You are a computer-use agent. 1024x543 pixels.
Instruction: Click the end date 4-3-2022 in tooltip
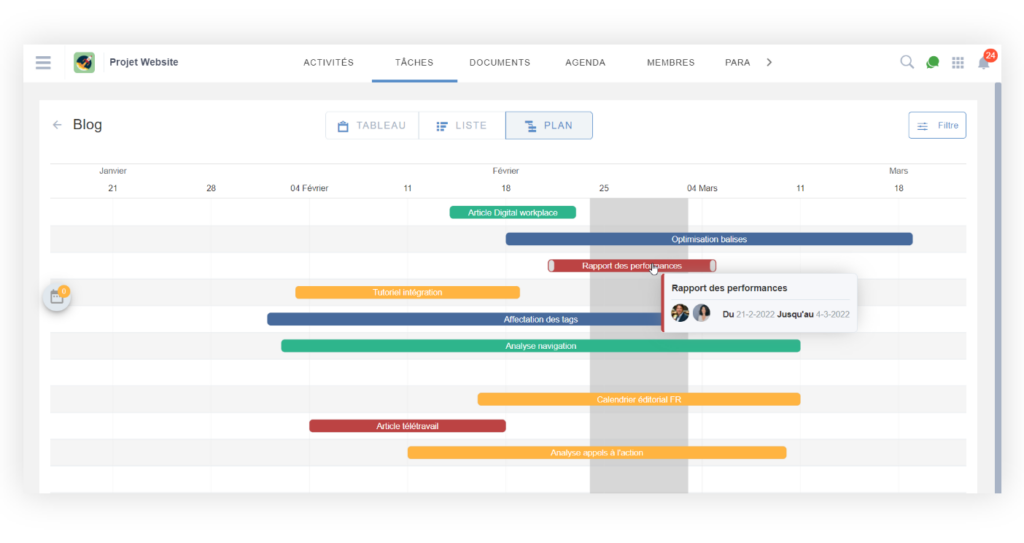pos(833,314)
